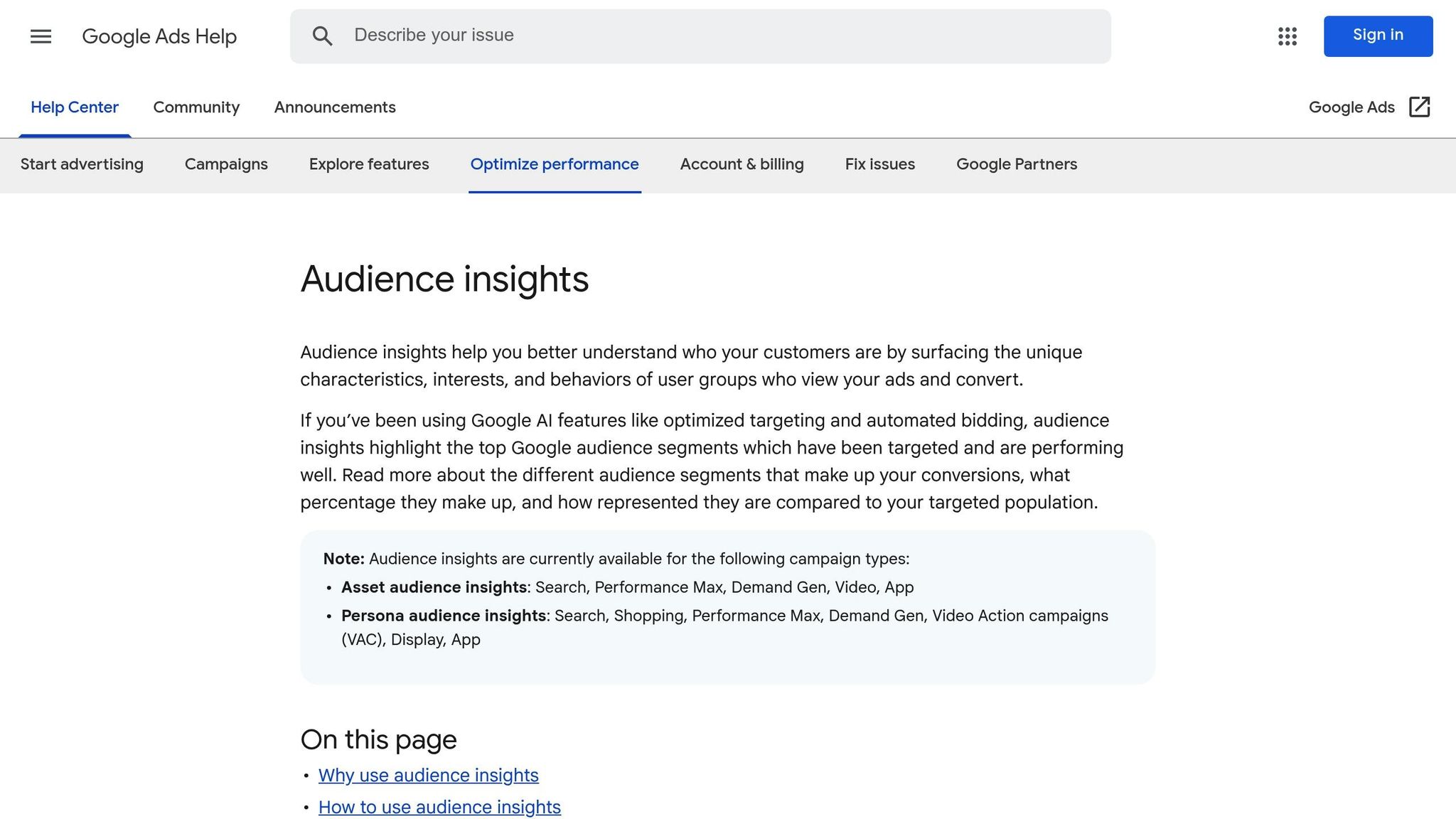This screenshot has height=819, width=1456.
Task: Switch to the Community tab
Action: click(x=196, y=107)
